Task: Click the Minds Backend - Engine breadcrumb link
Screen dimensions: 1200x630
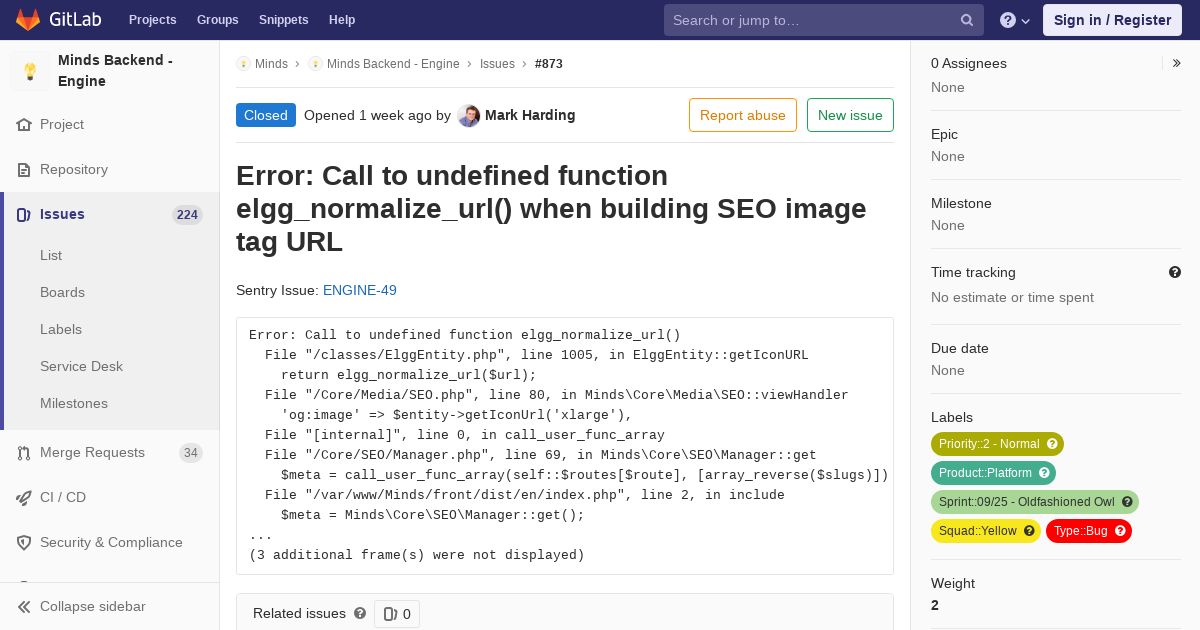Action: pyautogui.click(x=393, y=64)
